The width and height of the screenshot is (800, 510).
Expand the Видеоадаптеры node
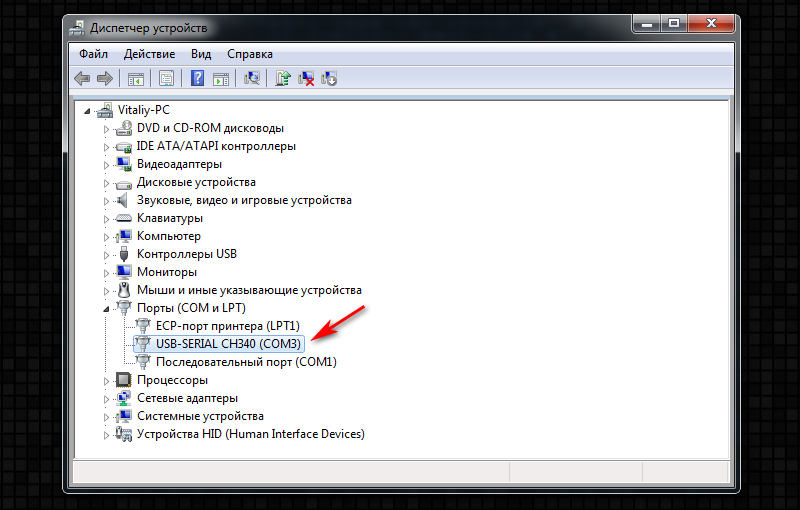[x=106, y=165]
